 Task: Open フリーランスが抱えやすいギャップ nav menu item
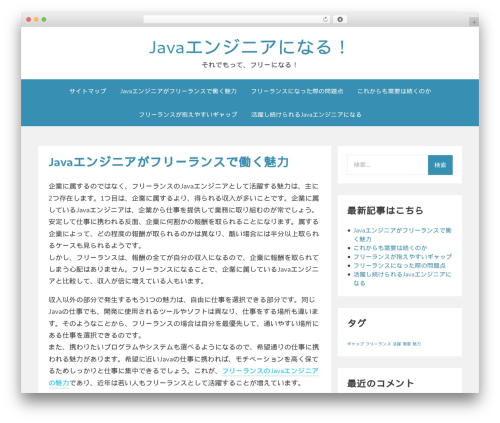click(188, 114)
